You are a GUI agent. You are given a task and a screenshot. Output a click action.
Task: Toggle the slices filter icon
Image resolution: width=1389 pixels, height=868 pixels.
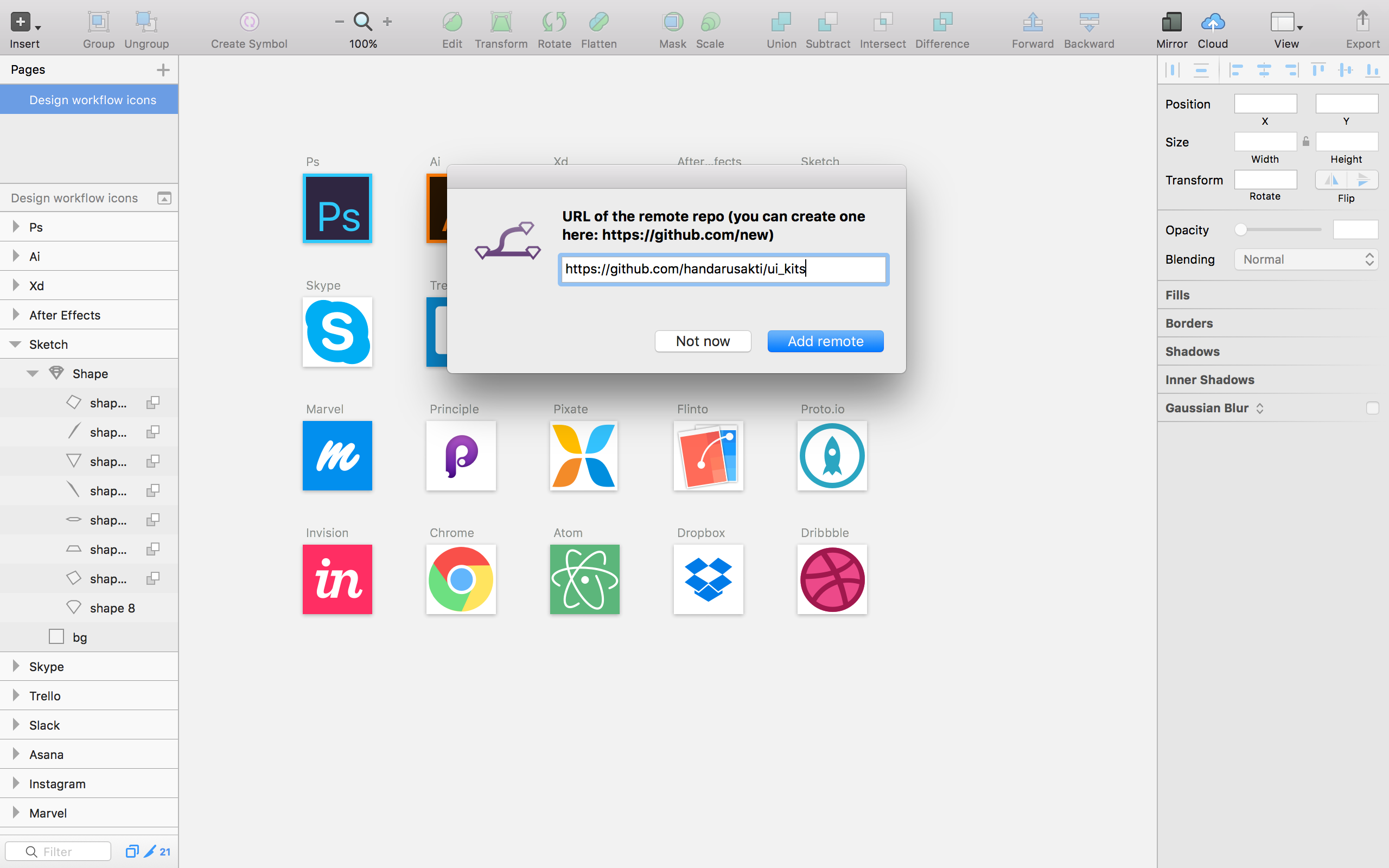point(132,851)
